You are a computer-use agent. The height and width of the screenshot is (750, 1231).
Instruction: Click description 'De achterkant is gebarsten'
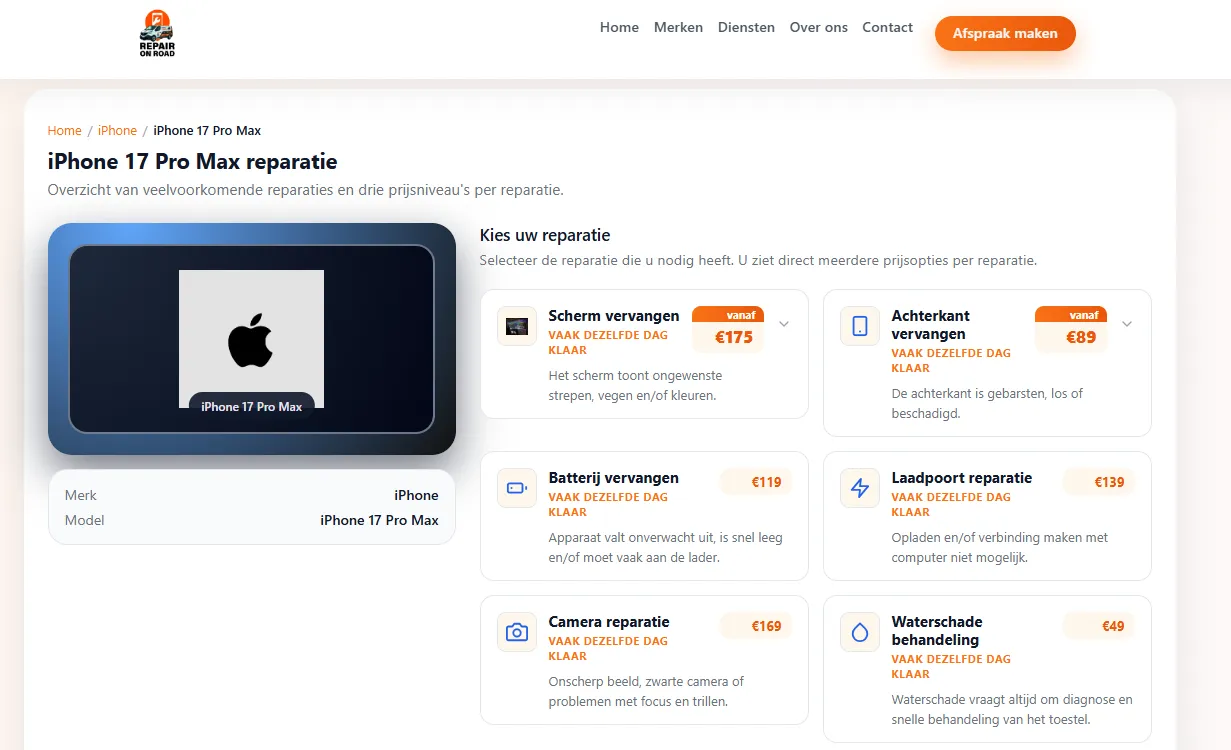[987, 403]
